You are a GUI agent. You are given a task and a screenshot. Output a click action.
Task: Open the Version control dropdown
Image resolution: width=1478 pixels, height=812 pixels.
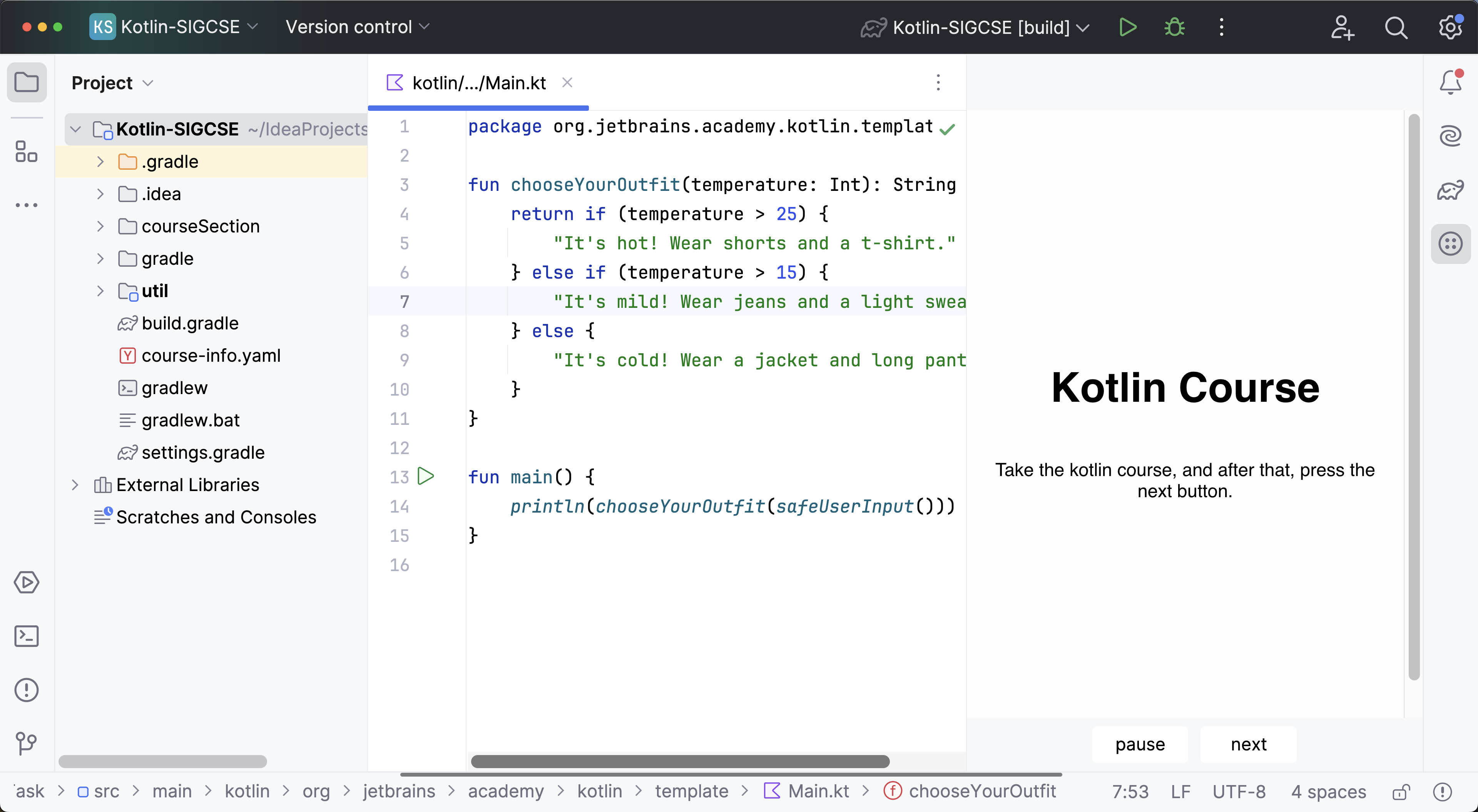pos(358,27)
